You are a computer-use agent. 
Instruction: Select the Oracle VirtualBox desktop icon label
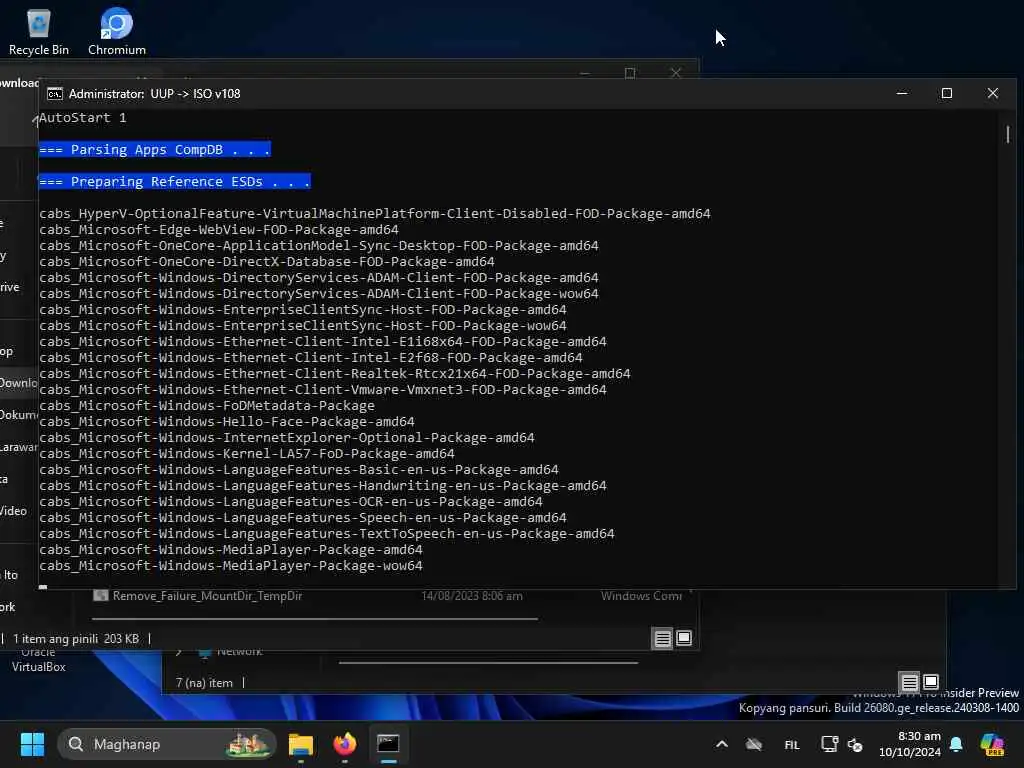(x=39, y=660)
